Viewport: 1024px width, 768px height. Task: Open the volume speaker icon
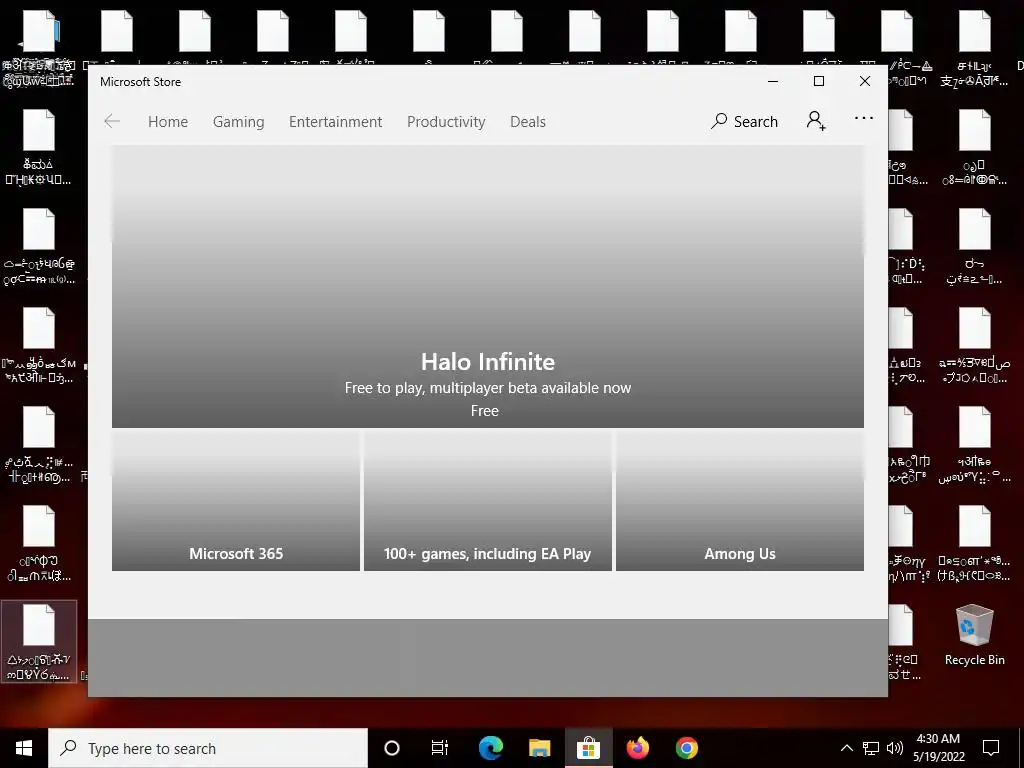(895, 748)
